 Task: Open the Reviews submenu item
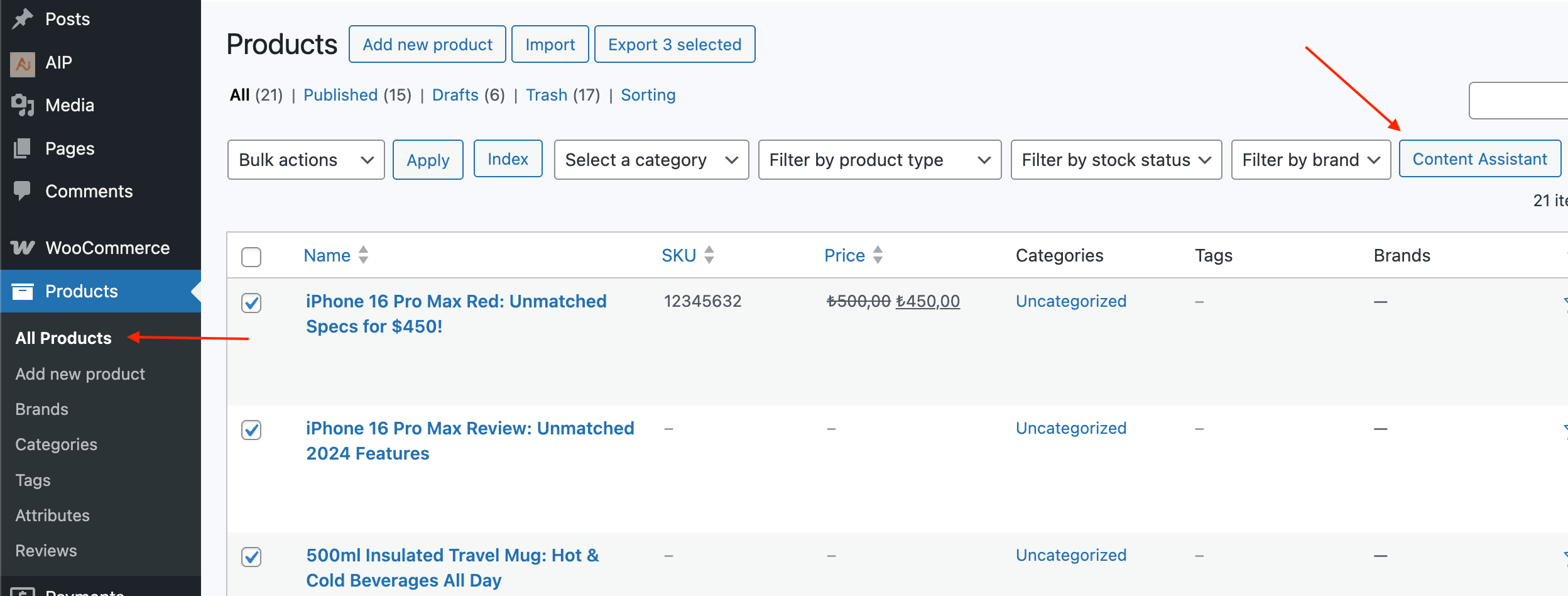tap(46, 551)
